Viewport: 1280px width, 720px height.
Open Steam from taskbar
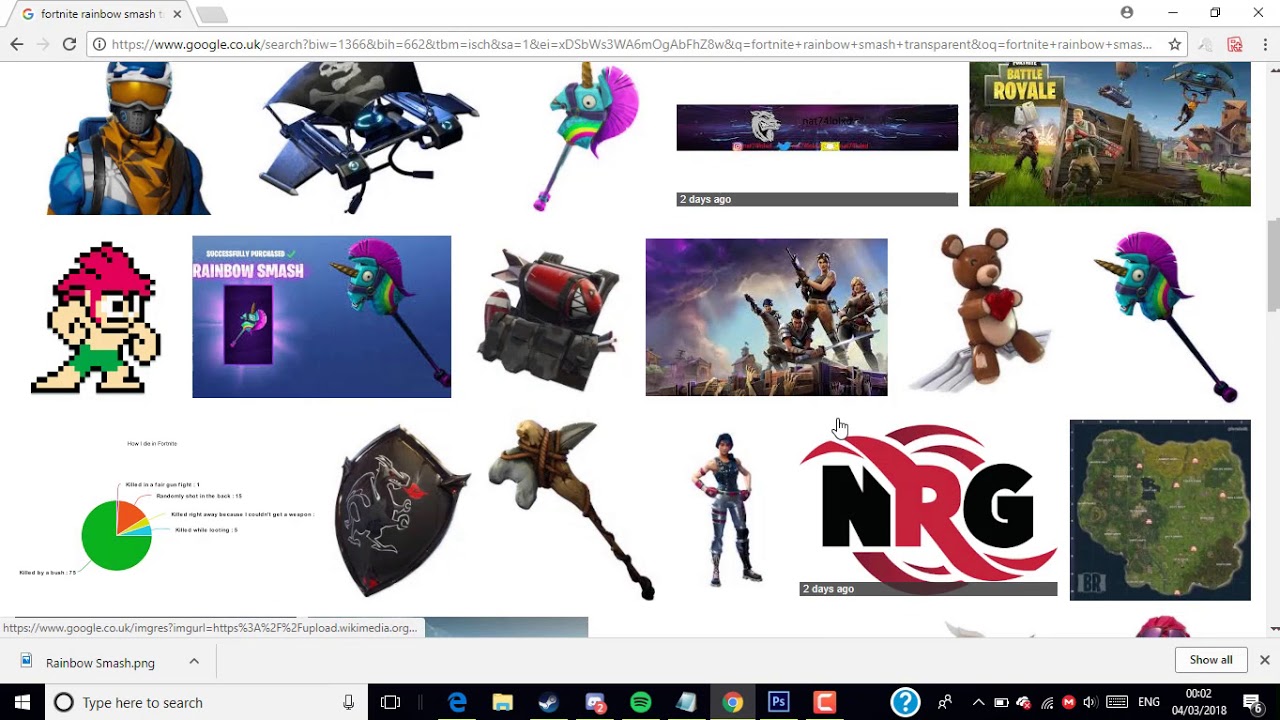coord(548,702)
